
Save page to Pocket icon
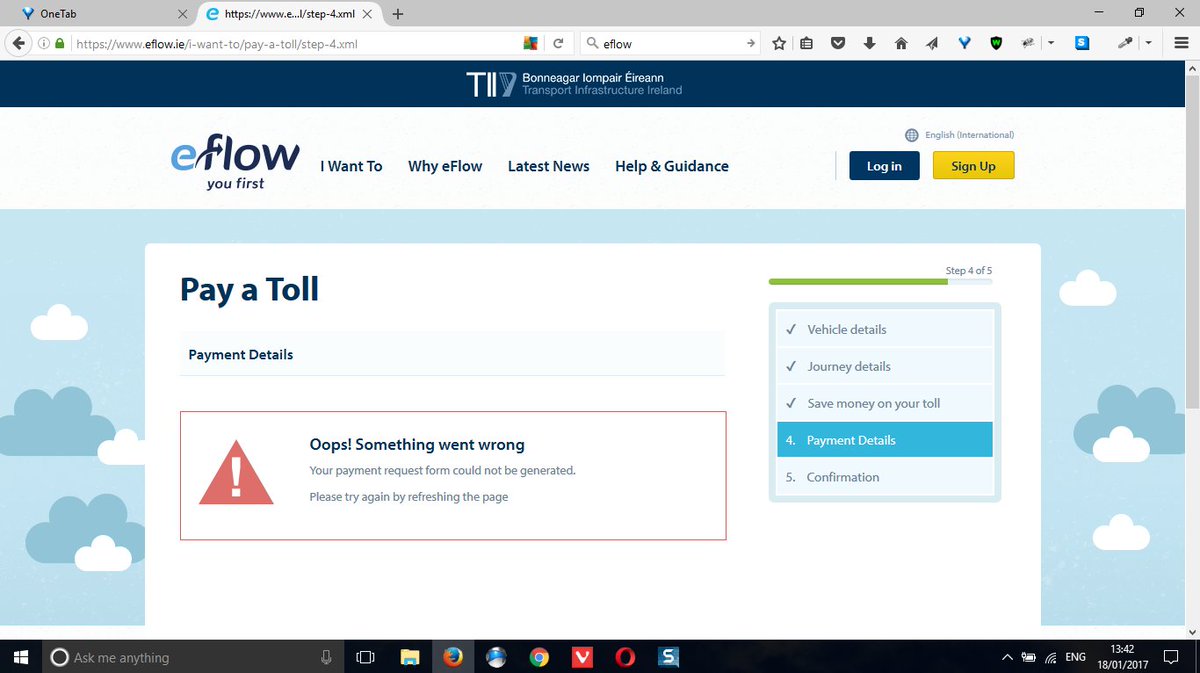pos(838,44)
